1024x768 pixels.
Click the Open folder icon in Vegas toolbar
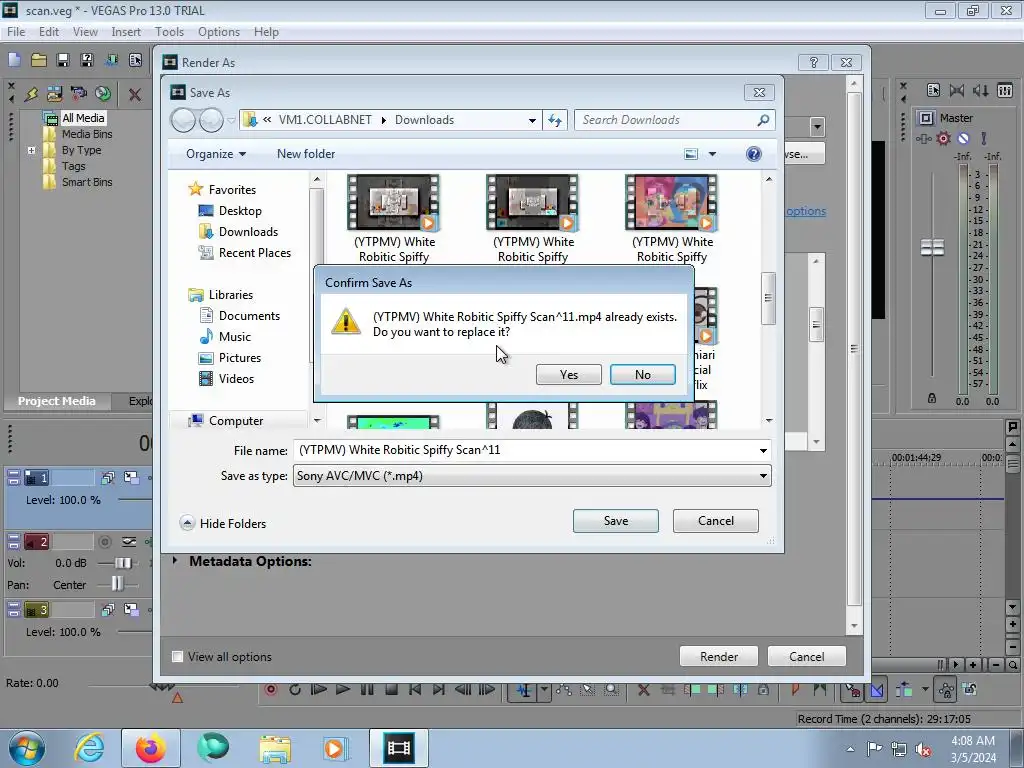pos(39,60)
